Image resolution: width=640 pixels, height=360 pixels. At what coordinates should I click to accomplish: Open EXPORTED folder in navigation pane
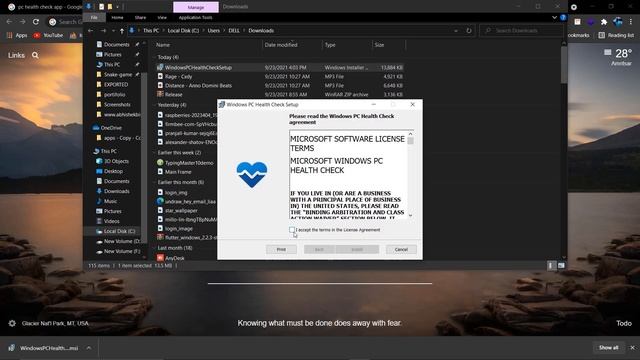[116, 84]
